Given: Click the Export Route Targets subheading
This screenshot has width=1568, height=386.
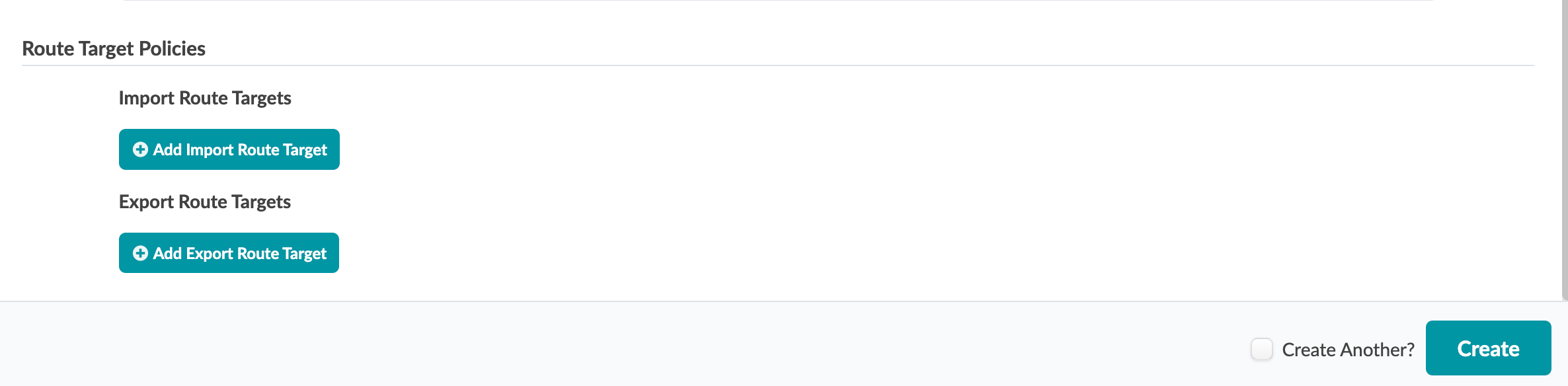Looking at the screenshot, I should tap(205, 202).
